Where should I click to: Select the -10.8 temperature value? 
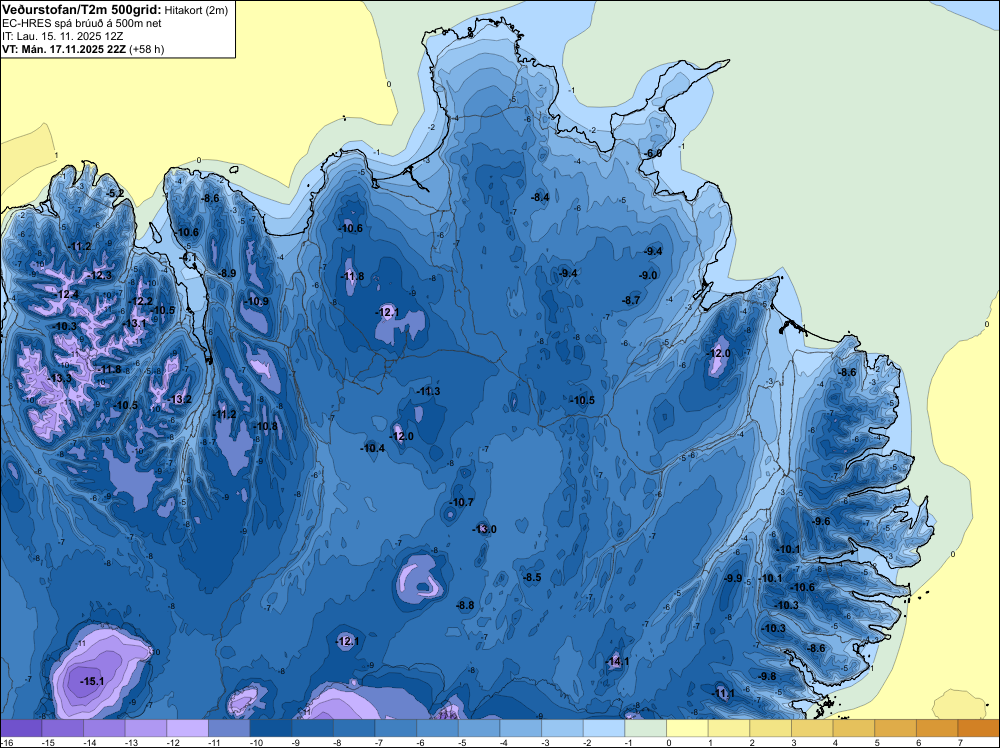pos(265,426)
